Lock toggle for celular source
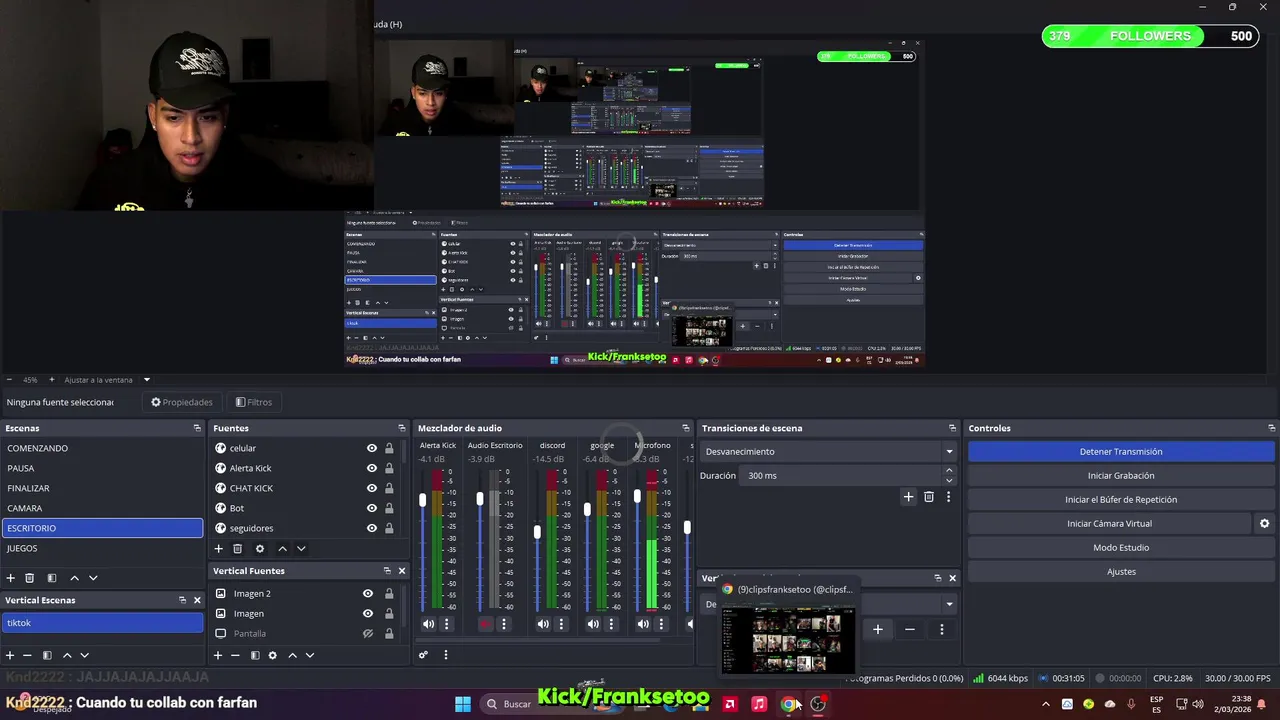Viewport: 1280px width, 720px height. click(389, 449)
